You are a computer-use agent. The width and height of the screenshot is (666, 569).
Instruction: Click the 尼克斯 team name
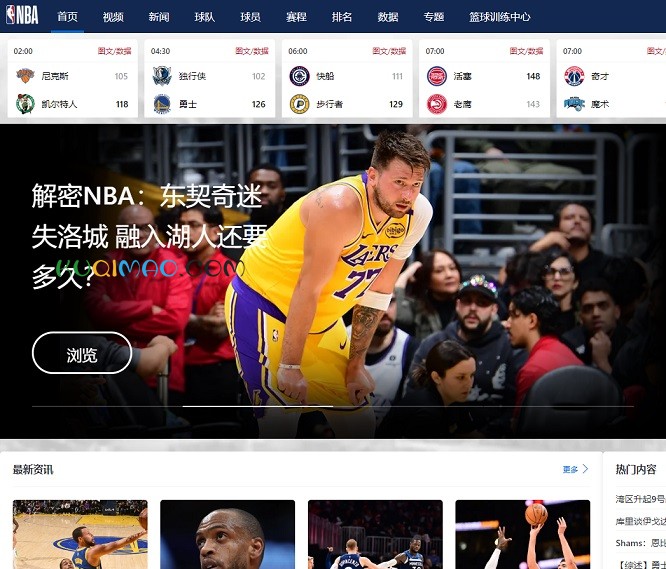pyautogui.click(x=55, y=76)
